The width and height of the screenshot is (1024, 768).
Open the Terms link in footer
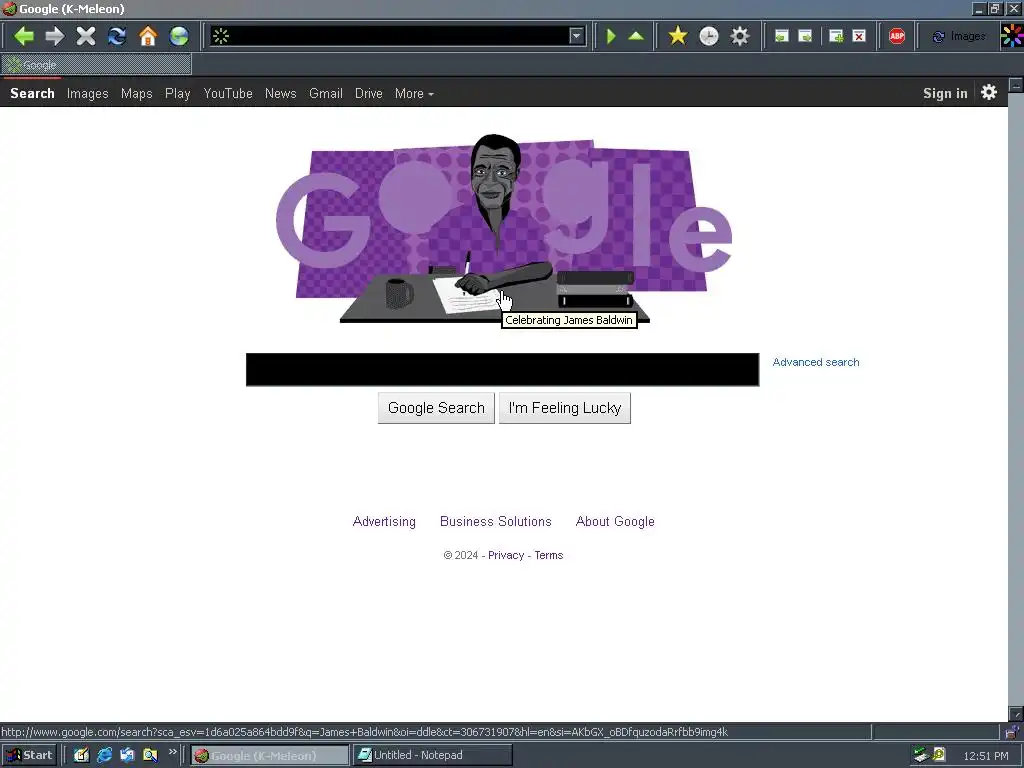549,555
